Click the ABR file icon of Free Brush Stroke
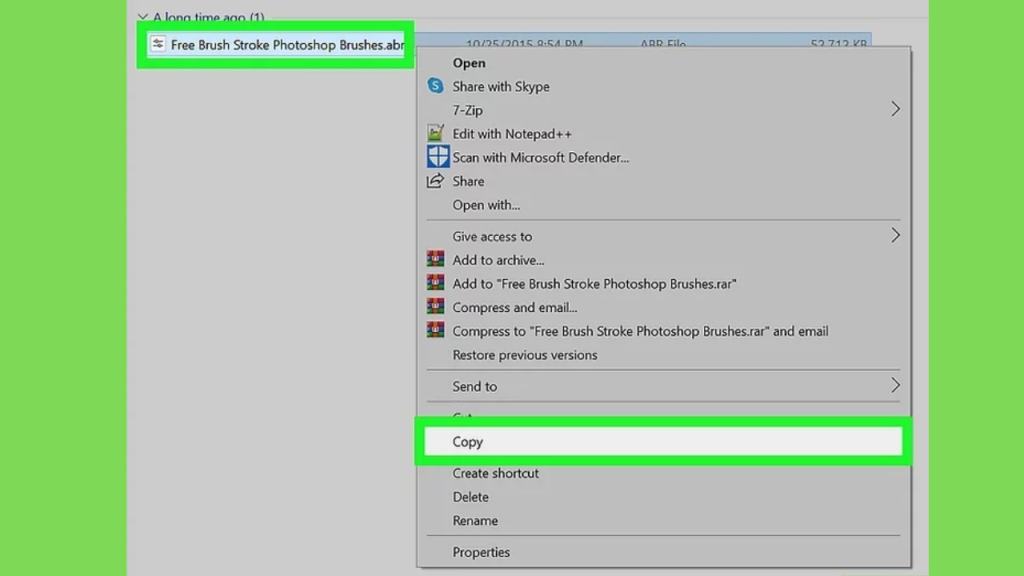This screenshot has height=576, width=1024. [x=158, y=44]
